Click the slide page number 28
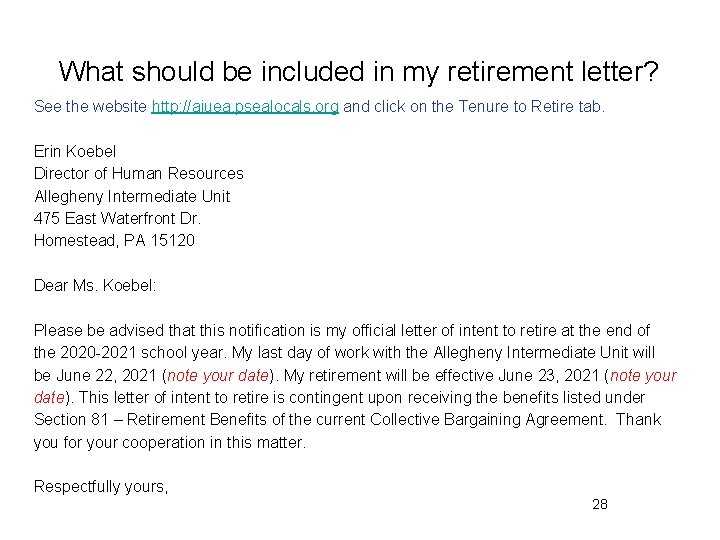Screen dimensions: 720x540 [x=599, y=504]
